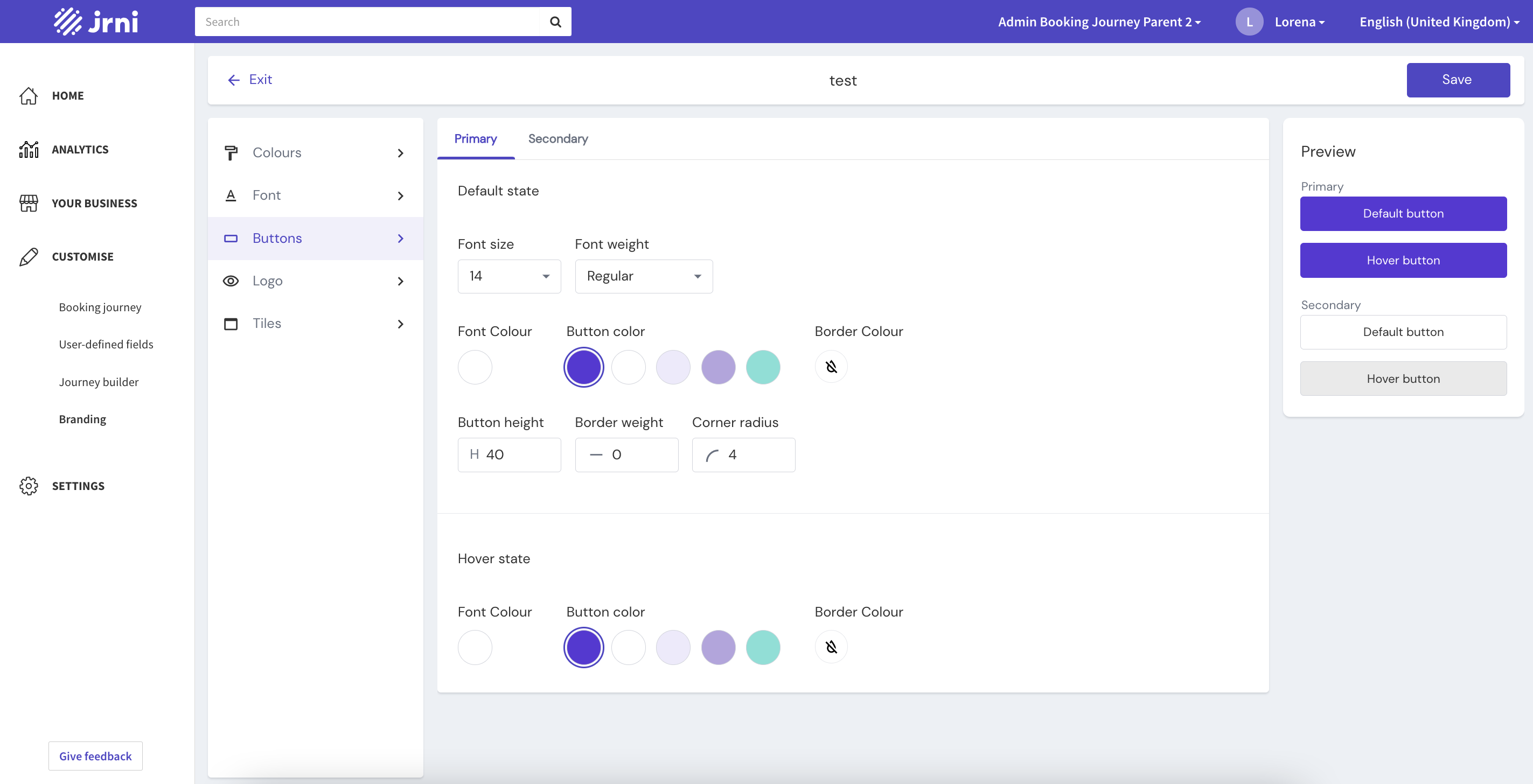Open User-defined fields link

coord(106,345)
